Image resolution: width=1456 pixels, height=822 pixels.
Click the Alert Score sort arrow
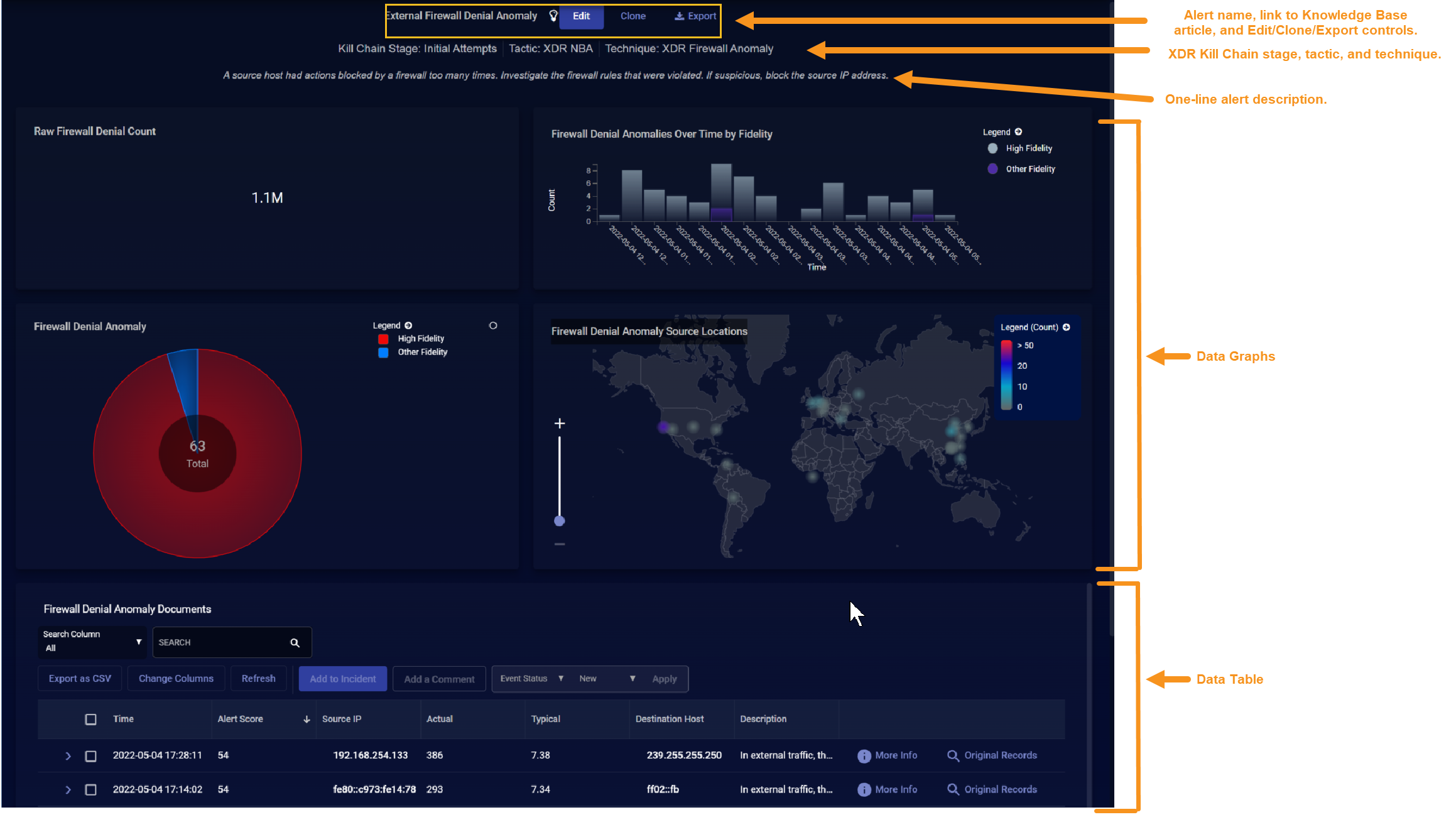point(307,720)
